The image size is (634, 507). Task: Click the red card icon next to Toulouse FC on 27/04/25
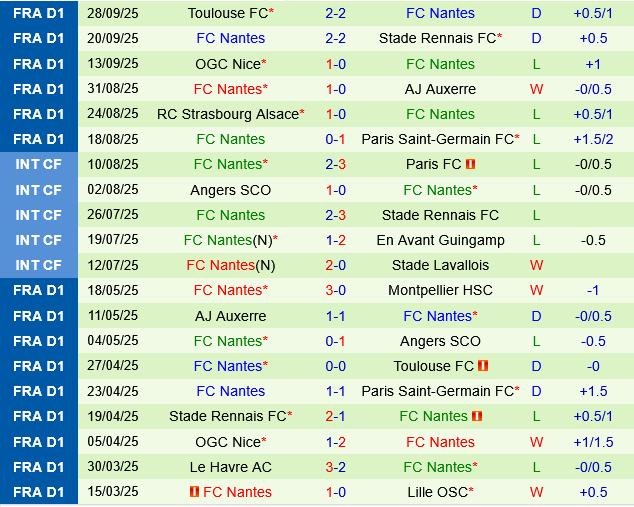[483, 366]
